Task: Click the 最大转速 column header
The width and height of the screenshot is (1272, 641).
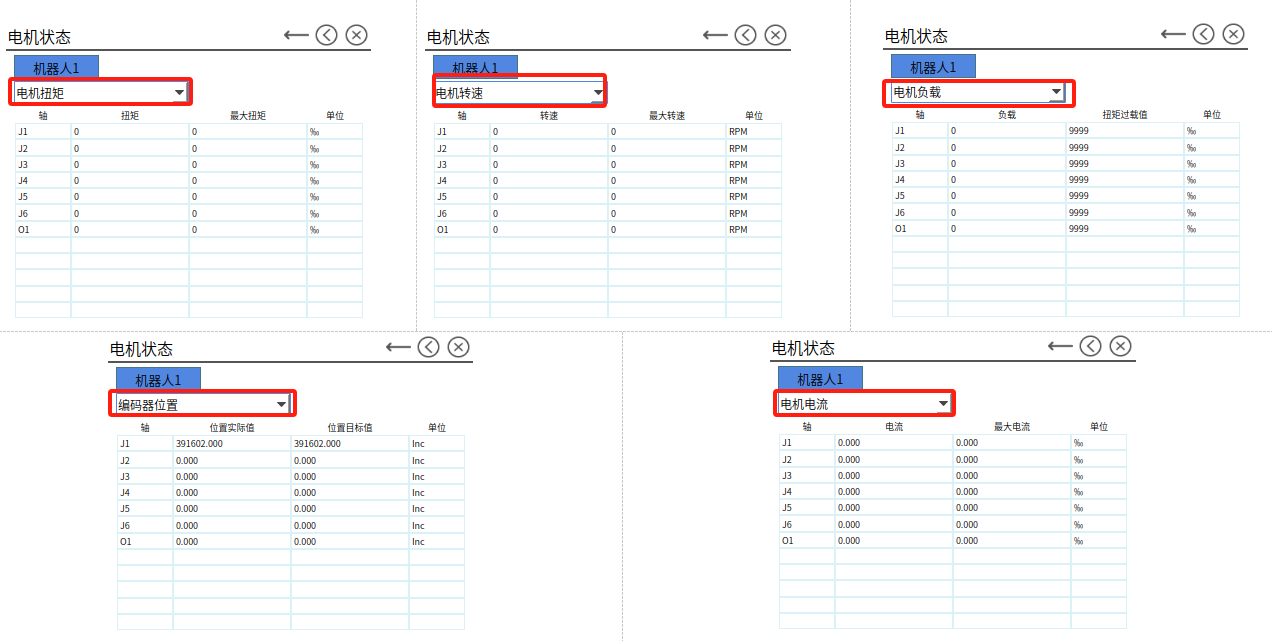Action: pyautogui.click(x=667, y=116)
